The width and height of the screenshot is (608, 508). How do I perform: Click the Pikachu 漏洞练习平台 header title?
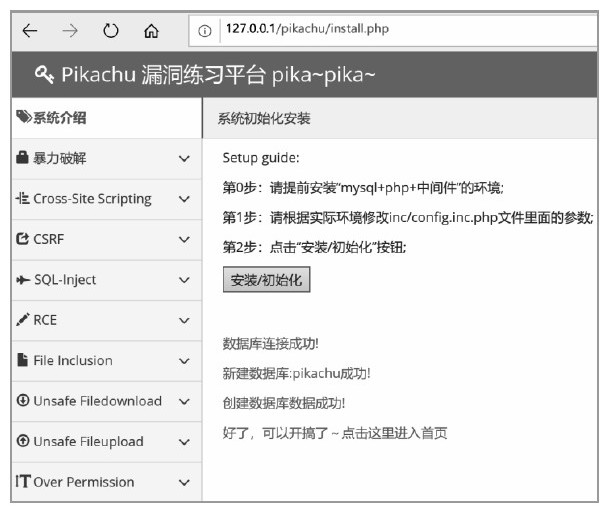tap(218, 74)
